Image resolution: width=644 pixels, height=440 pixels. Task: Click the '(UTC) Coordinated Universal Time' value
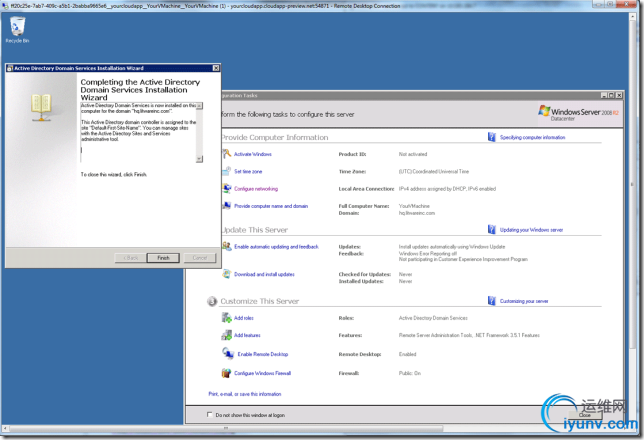(x=434, y=171)
